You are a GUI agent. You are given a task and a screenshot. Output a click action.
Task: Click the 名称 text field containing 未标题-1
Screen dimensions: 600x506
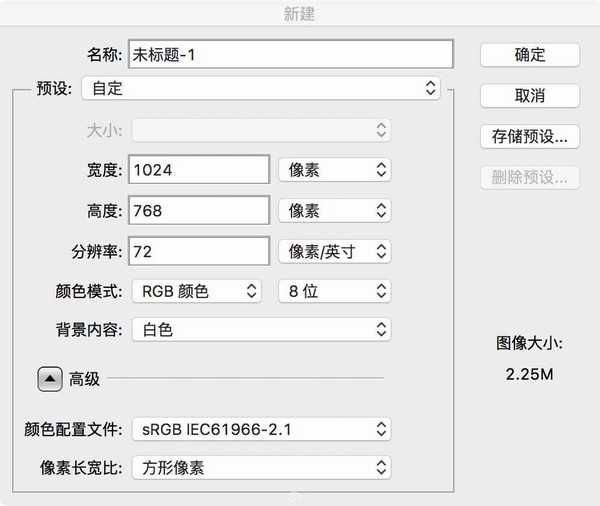291,54
